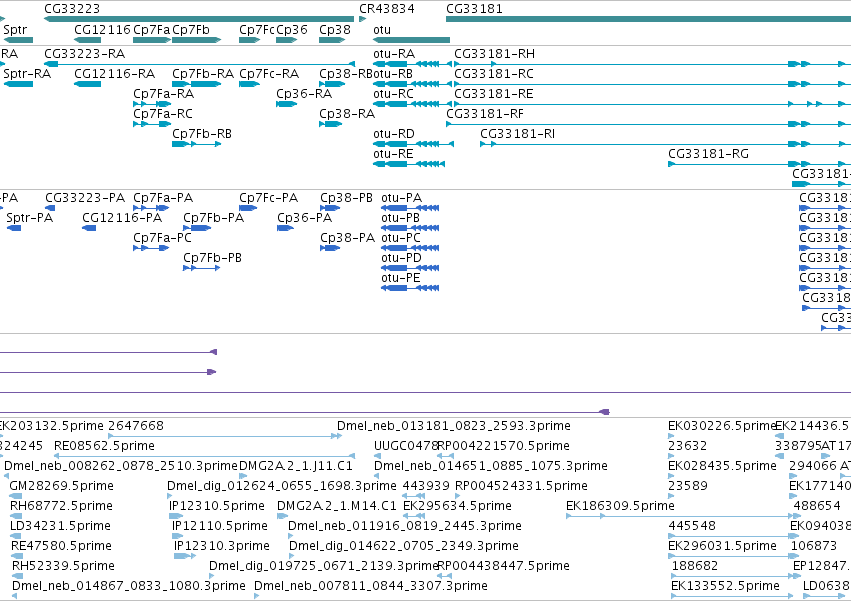Click the RP004524331.5prime EST label
This screenshot has height=601, width=851.
click(x=522, y=486)
